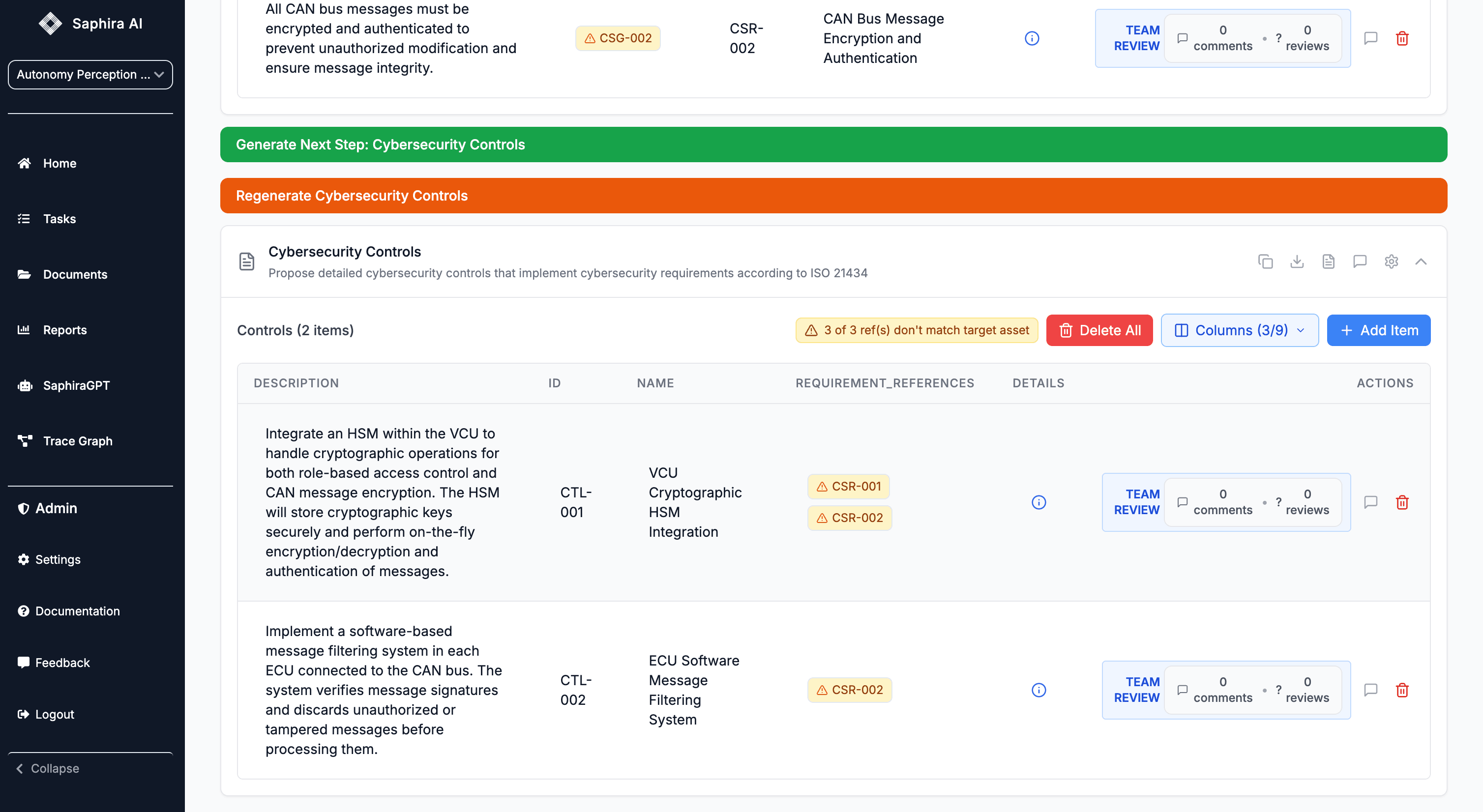The width and height of the screenshot is (1483, 812).
Task: Open Reports in the sidebar
Action: pyautogui.click(x=64, y=330)
